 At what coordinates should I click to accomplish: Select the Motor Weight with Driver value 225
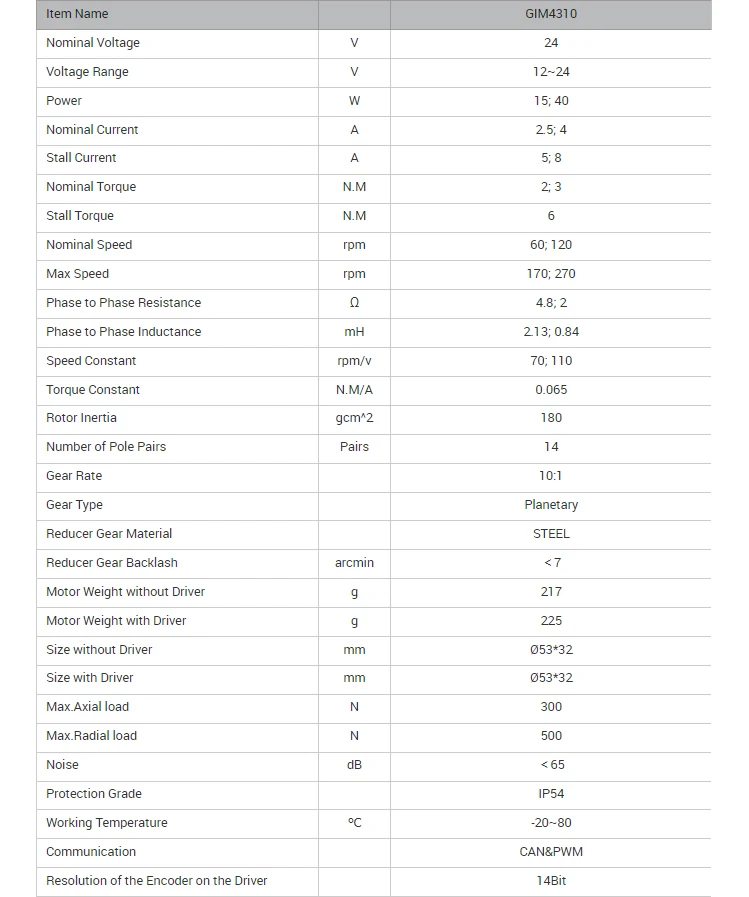pyautogui.click(x=551, y=621)
